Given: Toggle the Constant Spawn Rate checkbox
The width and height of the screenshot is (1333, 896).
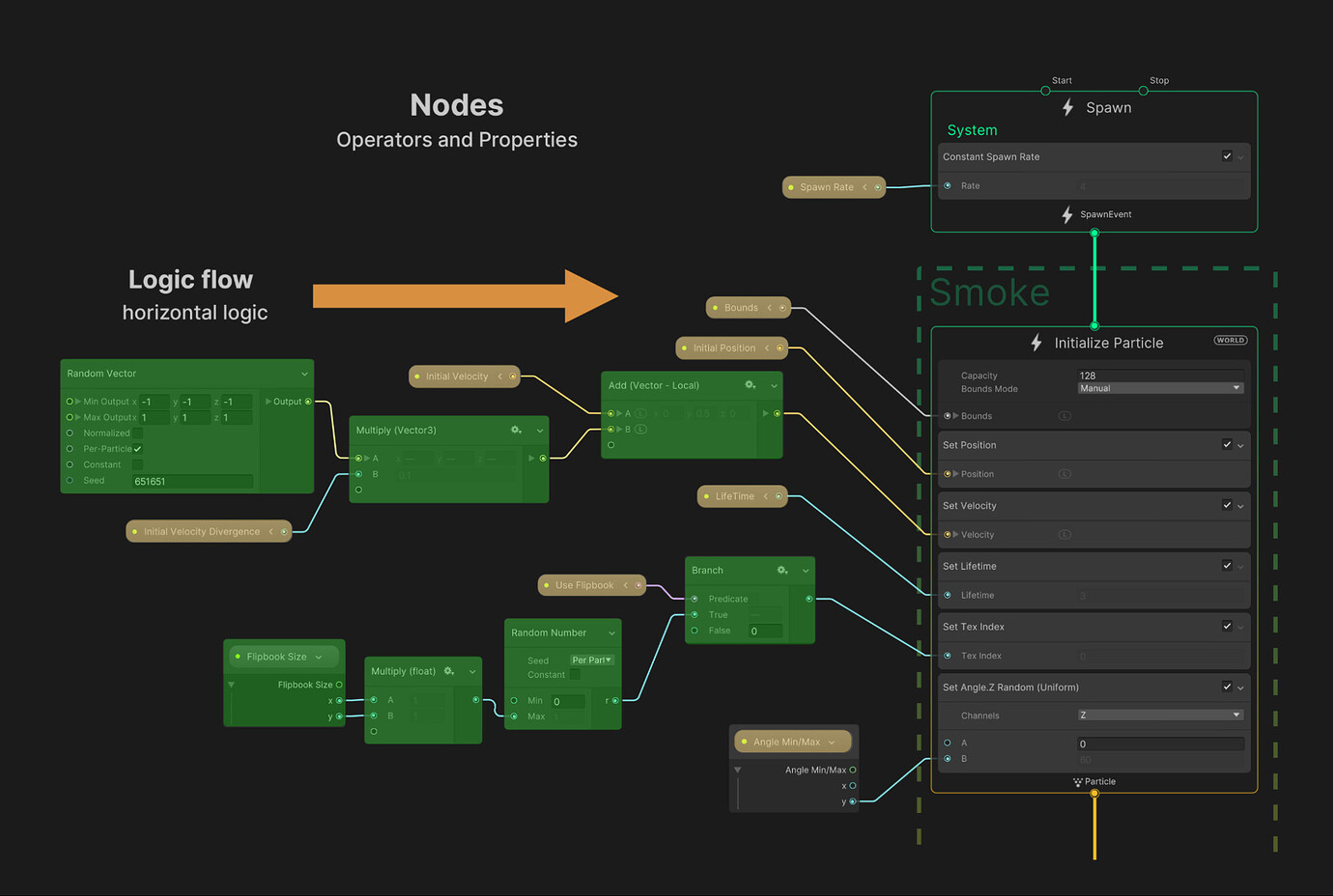Looking at the screenshot, I should click(1227, 155).
